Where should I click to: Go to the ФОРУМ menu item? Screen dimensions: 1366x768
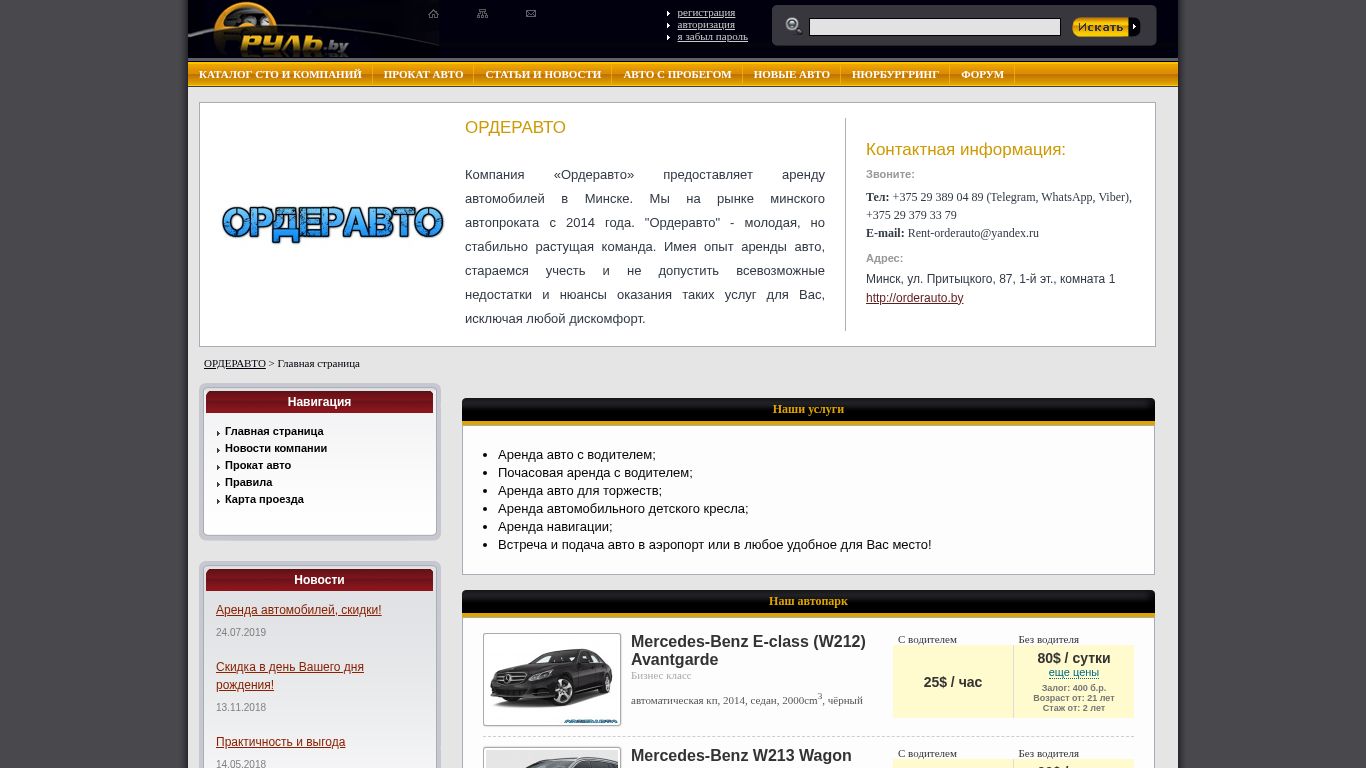click(x=982, y=74)
